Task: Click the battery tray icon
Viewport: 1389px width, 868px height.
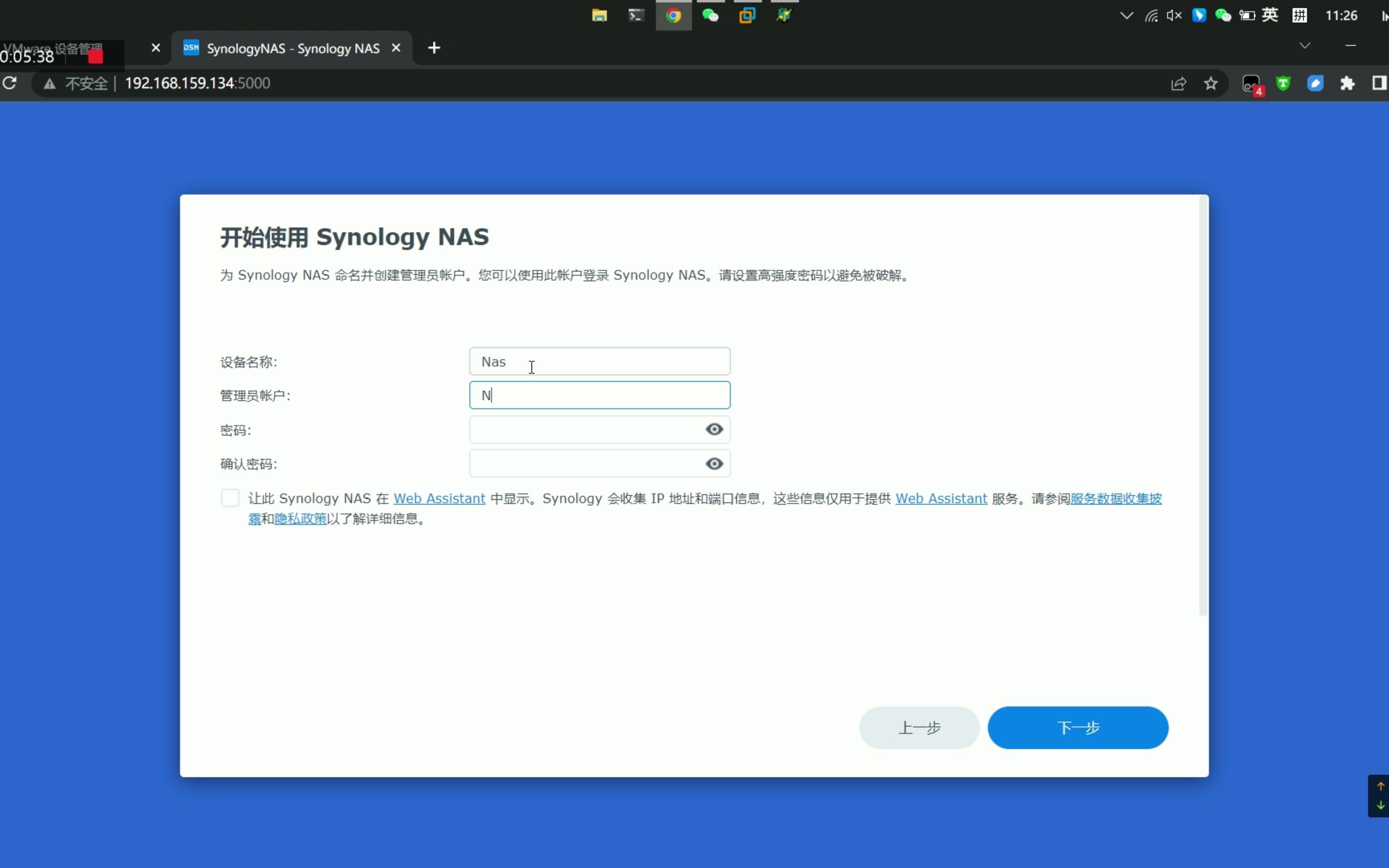Action: [1247, 16]
